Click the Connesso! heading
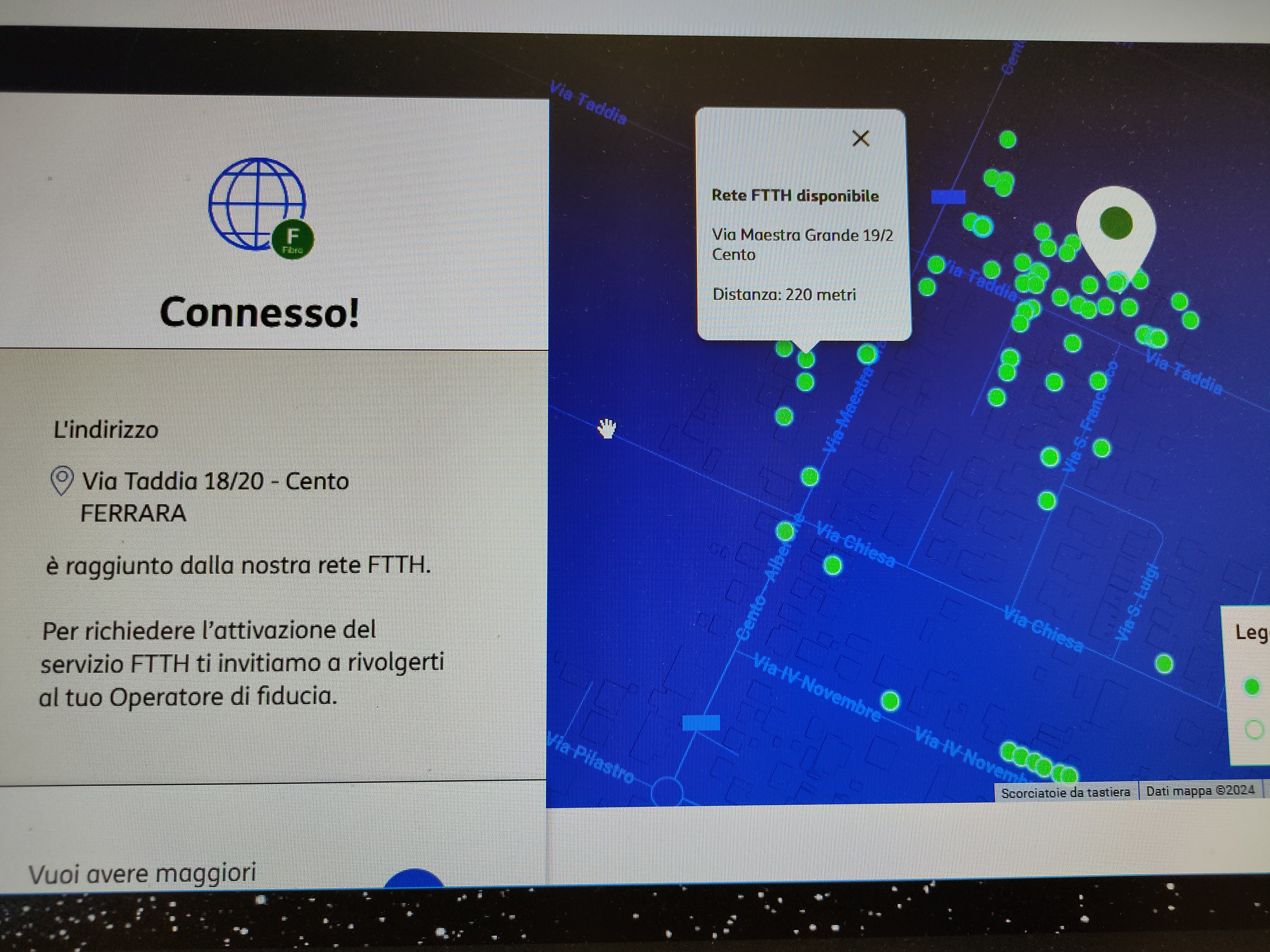Screen dimensions: 1270x952 260,313
